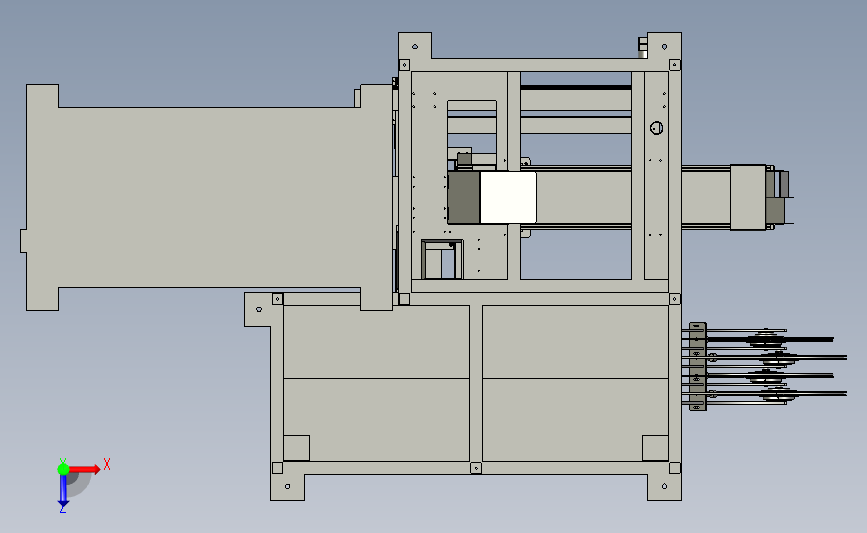Select the white block in the model center
The image size is (867, 533).
(x=508, y=197)
